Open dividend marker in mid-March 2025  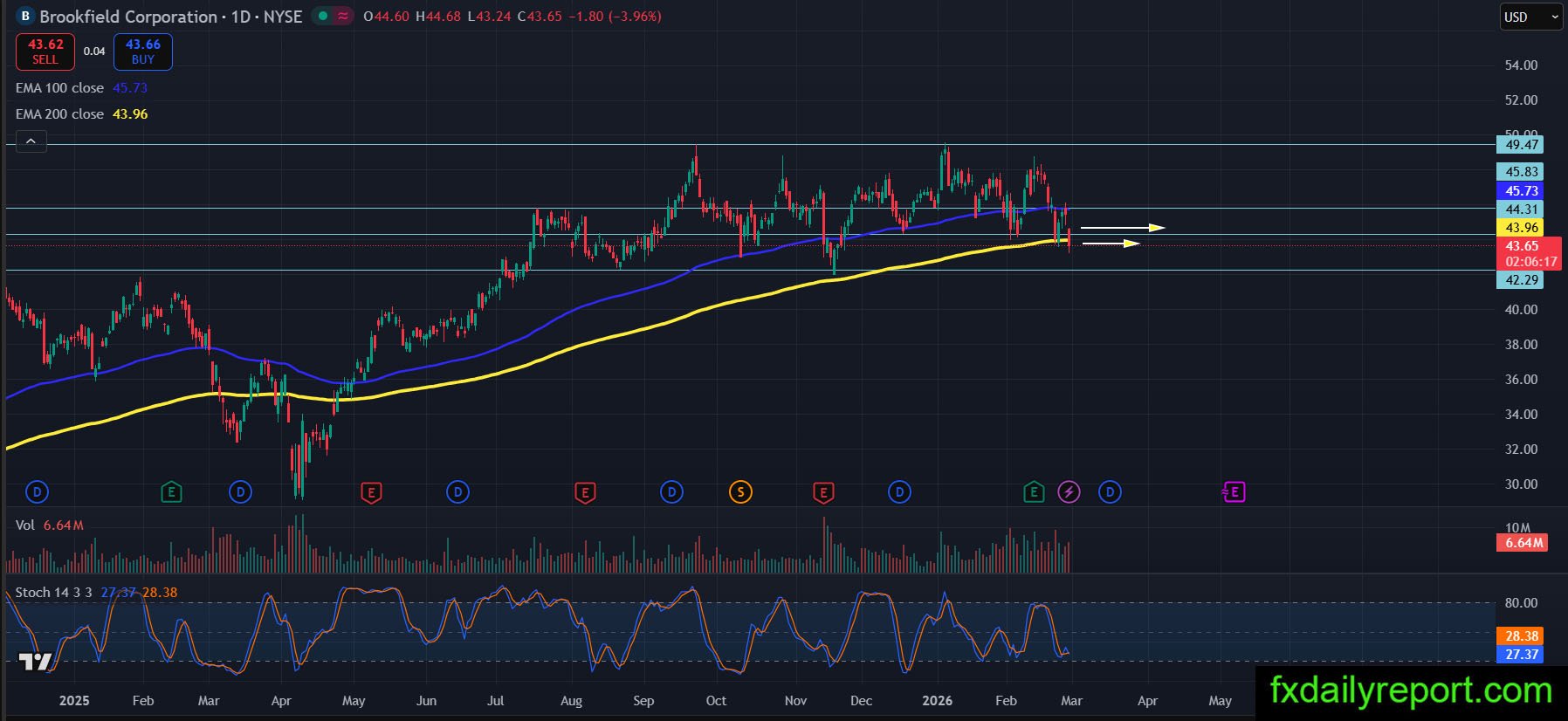tap(240, 492)
